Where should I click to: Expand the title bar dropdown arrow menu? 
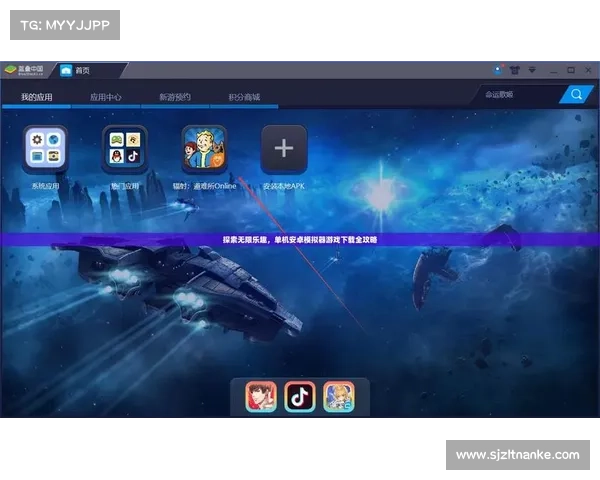click(532, 70)
